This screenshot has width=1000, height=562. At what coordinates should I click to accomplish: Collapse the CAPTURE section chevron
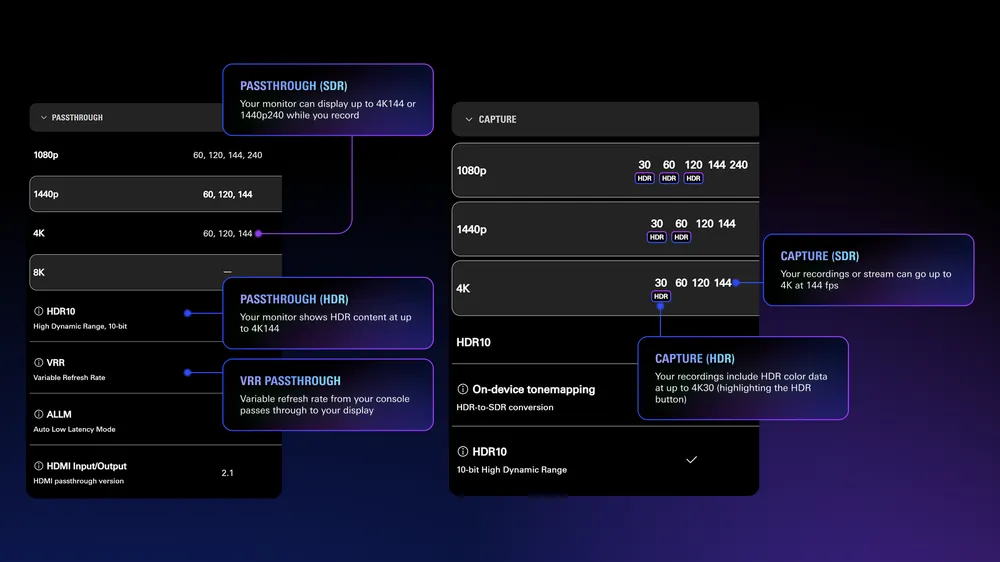coord(469,119)
